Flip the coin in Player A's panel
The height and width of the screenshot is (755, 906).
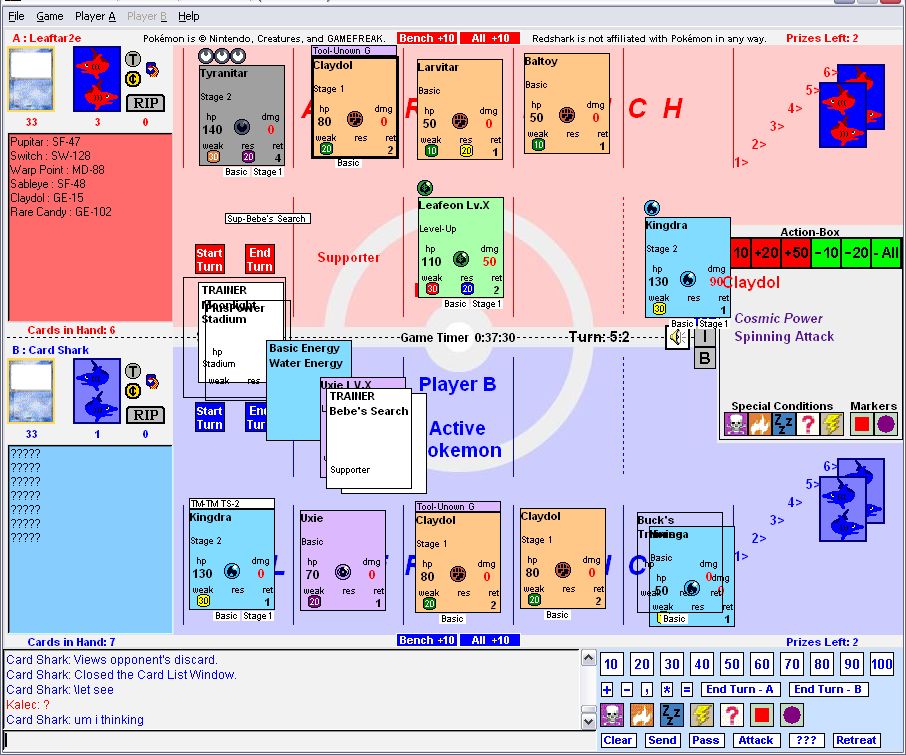(133, 79)
